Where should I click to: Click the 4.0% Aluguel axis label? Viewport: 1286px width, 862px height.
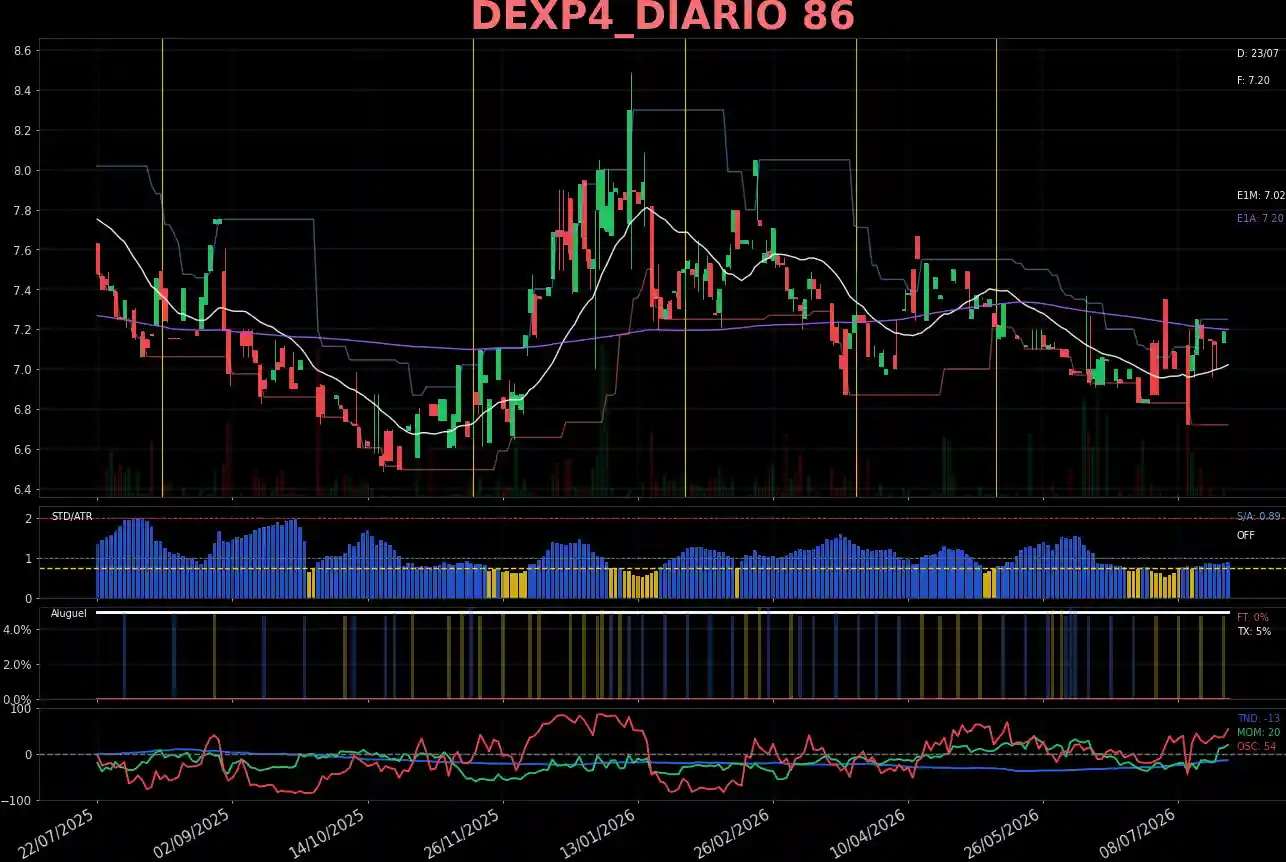pyautogui.click(x=19, y=630)
